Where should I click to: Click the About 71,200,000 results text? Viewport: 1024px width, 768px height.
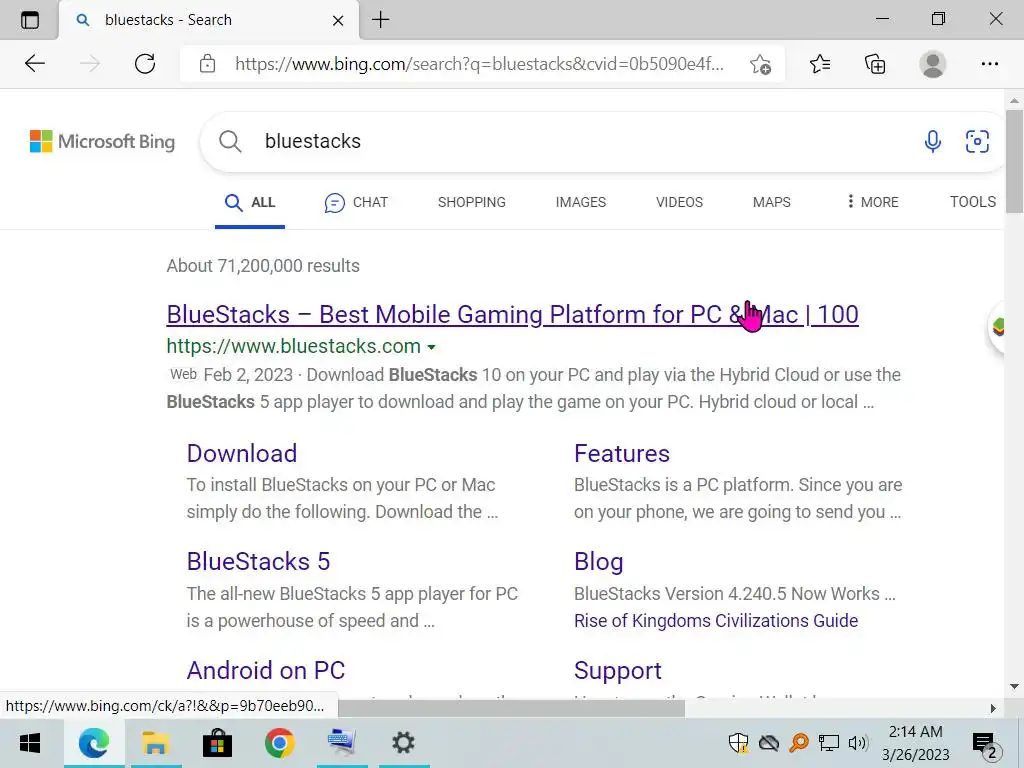click(263, 266)
